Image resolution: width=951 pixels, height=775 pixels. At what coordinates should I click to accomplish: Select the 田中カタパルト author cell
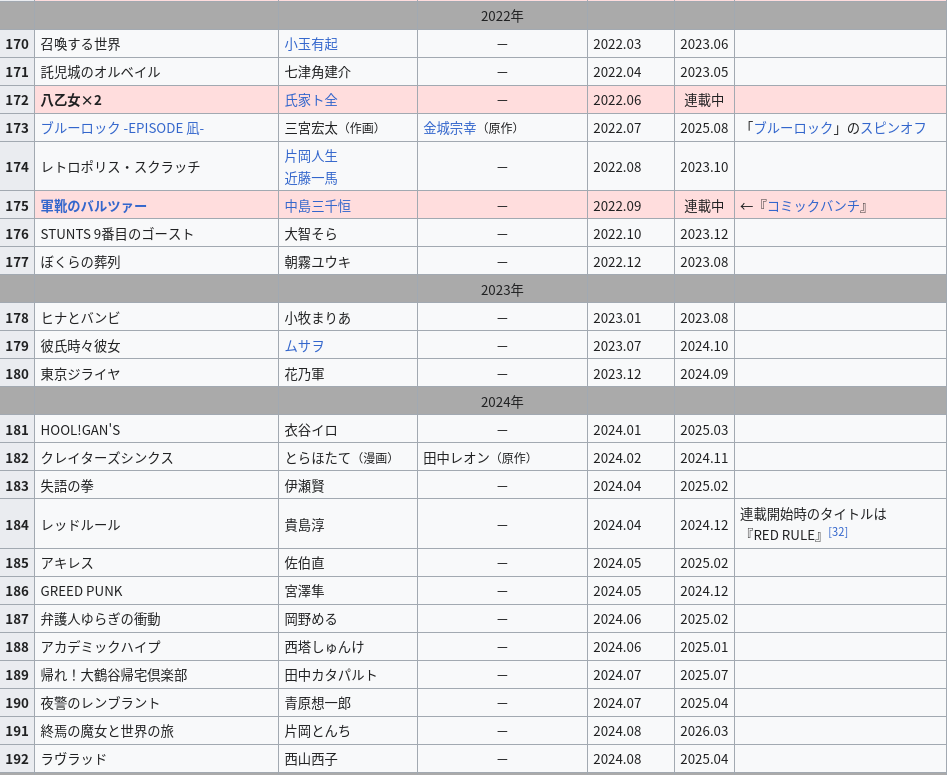click(348, 674)
